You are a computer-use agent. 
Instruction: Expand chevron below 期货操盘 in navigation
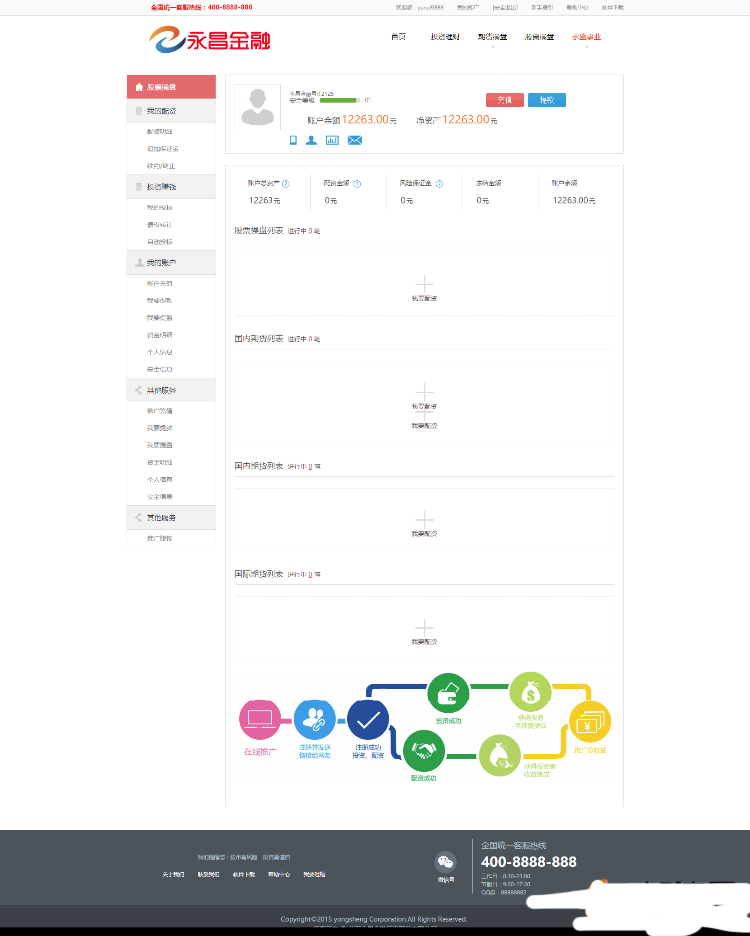493,47
